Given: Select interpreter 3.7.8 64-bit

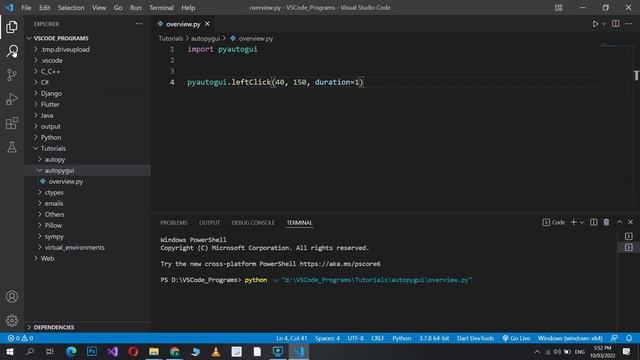Looking at the screenshot, I should 434,338.
